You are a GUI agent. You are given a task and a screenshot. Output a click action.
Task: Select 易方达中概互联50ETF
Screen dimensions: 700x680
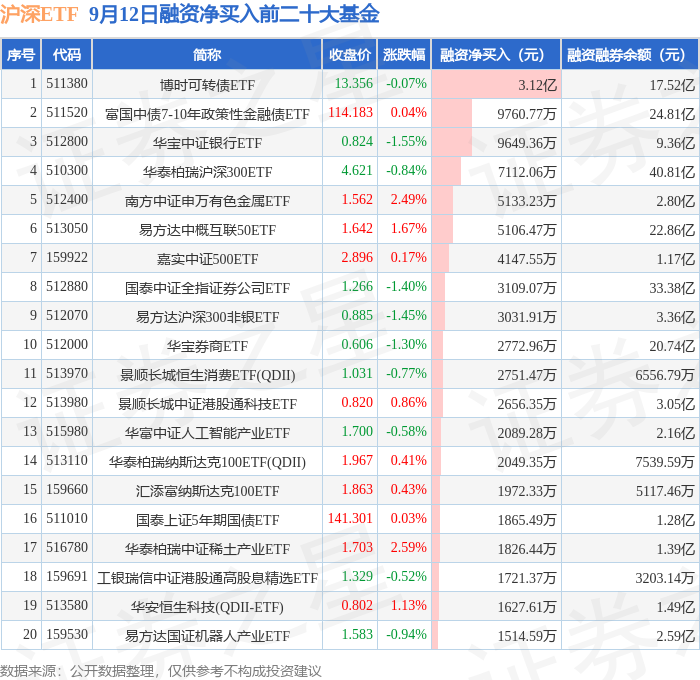point(207,230)
